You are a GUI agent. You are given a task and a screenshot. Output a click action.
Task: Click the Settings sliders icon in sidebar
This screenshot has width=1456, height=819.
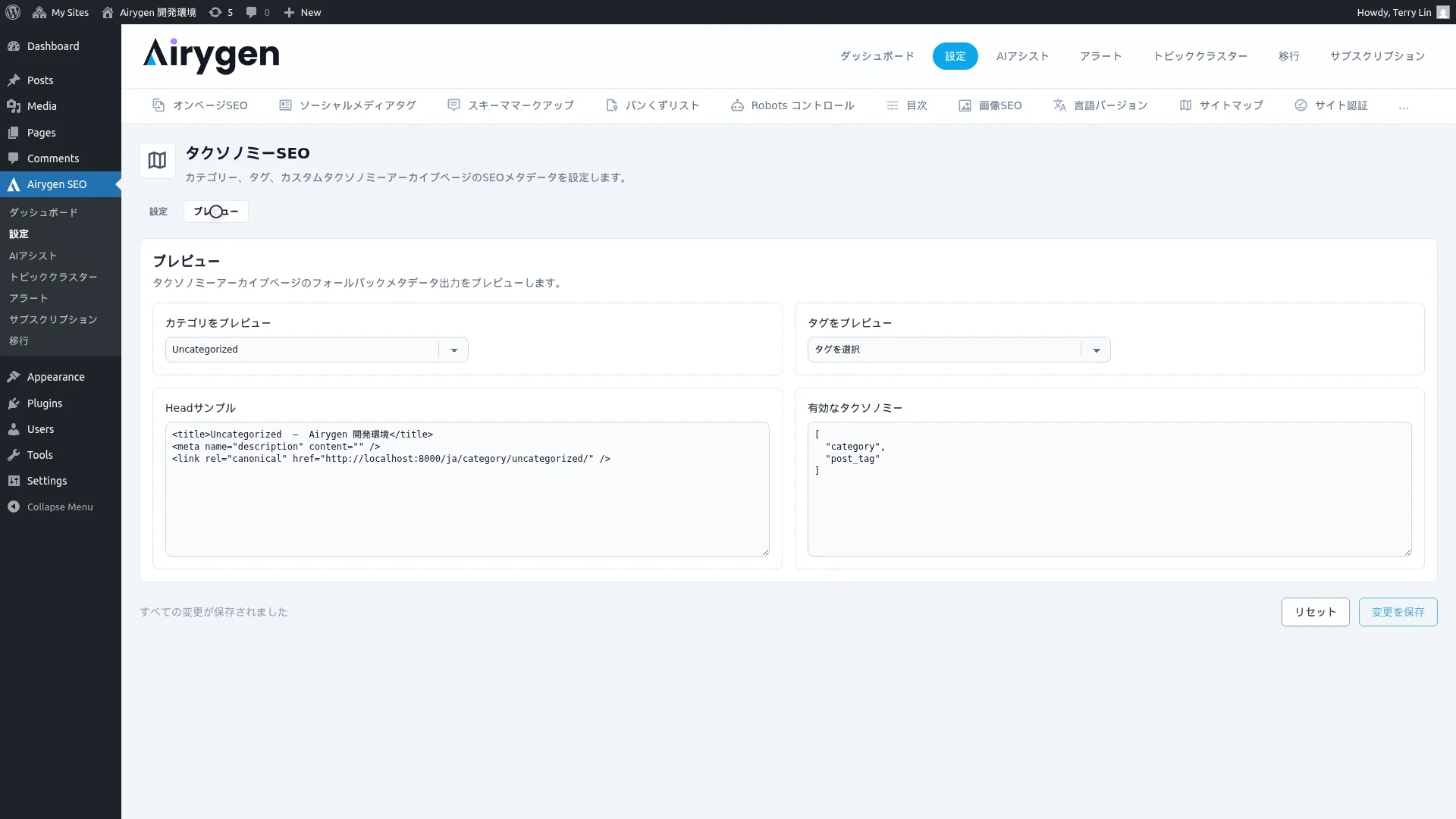14,481
